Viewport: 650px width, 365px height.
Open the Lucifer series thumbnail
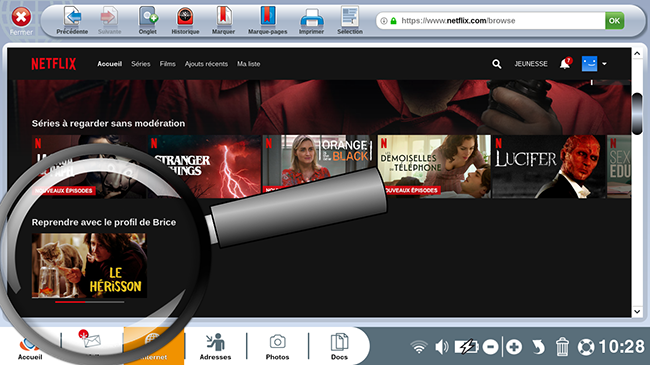(549, 166)
